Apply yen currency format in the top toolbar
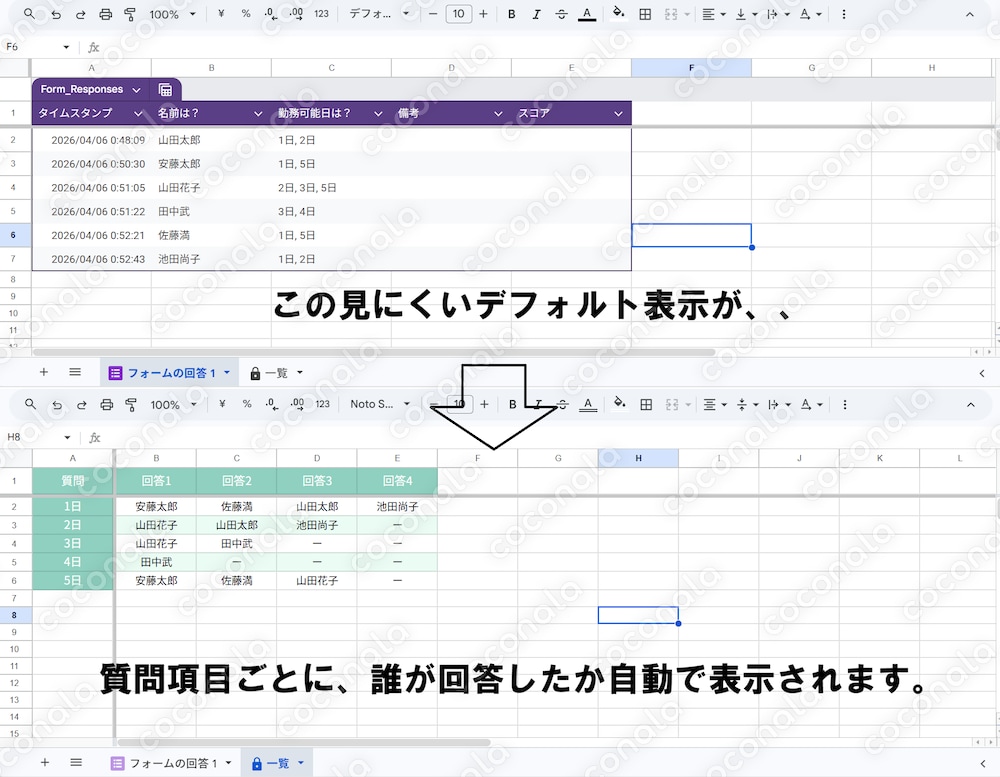This screenshot has width=1000, height=777. click(x=221, y=13)
